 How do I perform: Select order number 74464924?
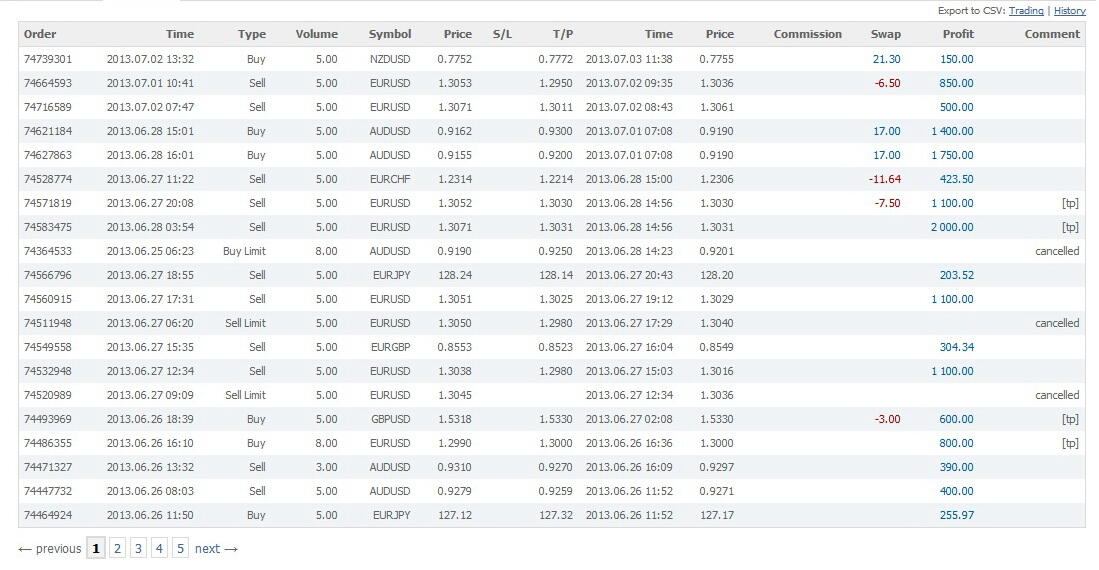coord(48,515)
